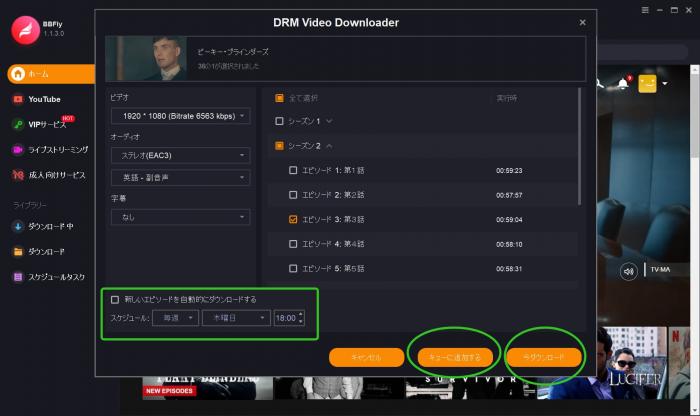Open the profile dropdown arrow
This screenshot has width=700, height=416.
click(665, 83)
